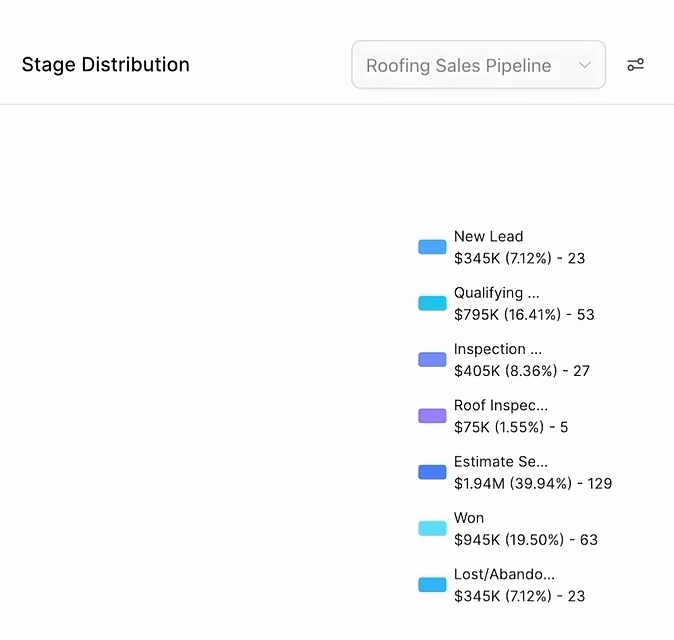Click the Estimate Se... legend swatch
Viewport: 674px width, 640px height.
point(432,472)
